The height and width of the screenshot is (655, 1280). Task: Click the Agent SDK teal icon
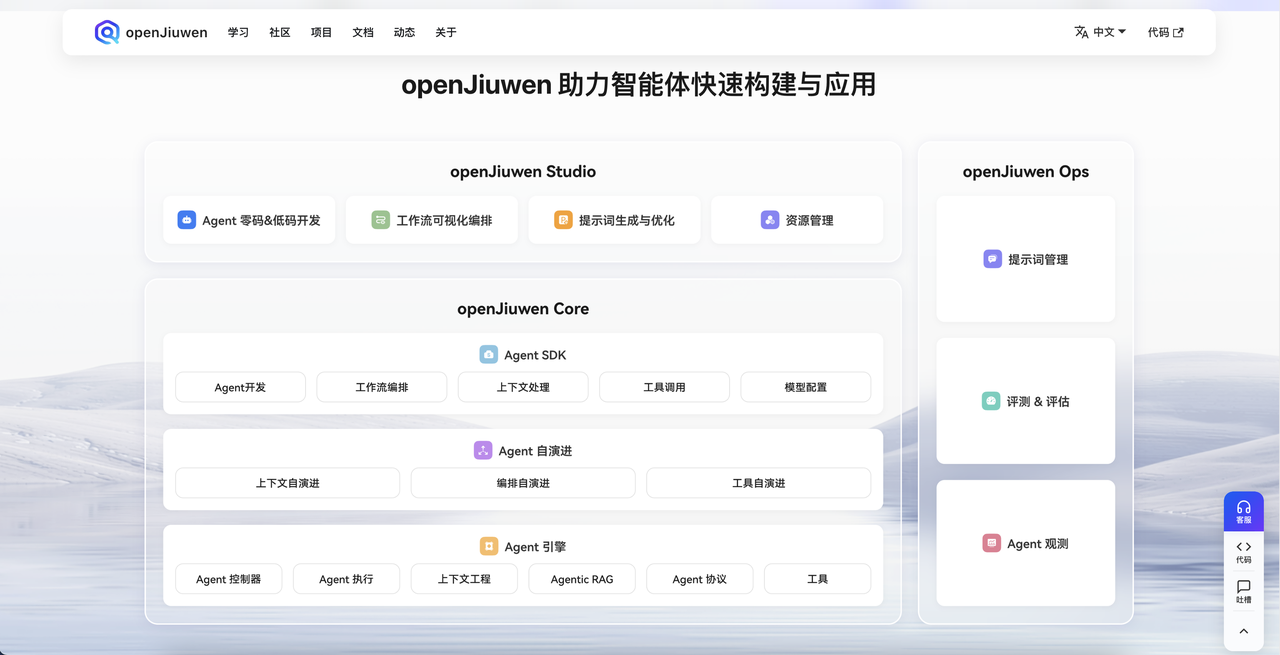(488, 354)
